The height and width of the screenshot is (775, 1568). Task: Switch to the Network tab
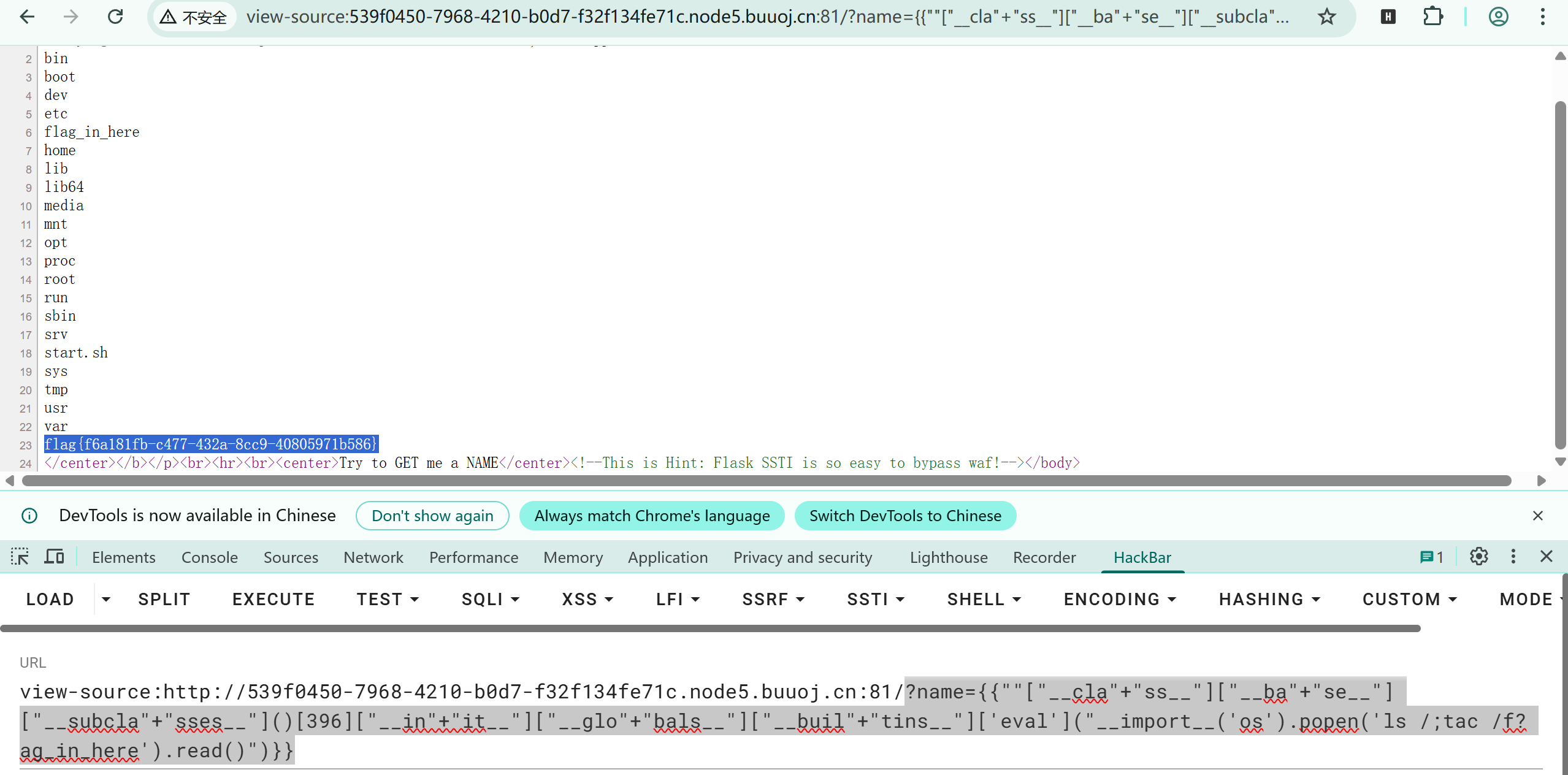click(x=373, y=557)
